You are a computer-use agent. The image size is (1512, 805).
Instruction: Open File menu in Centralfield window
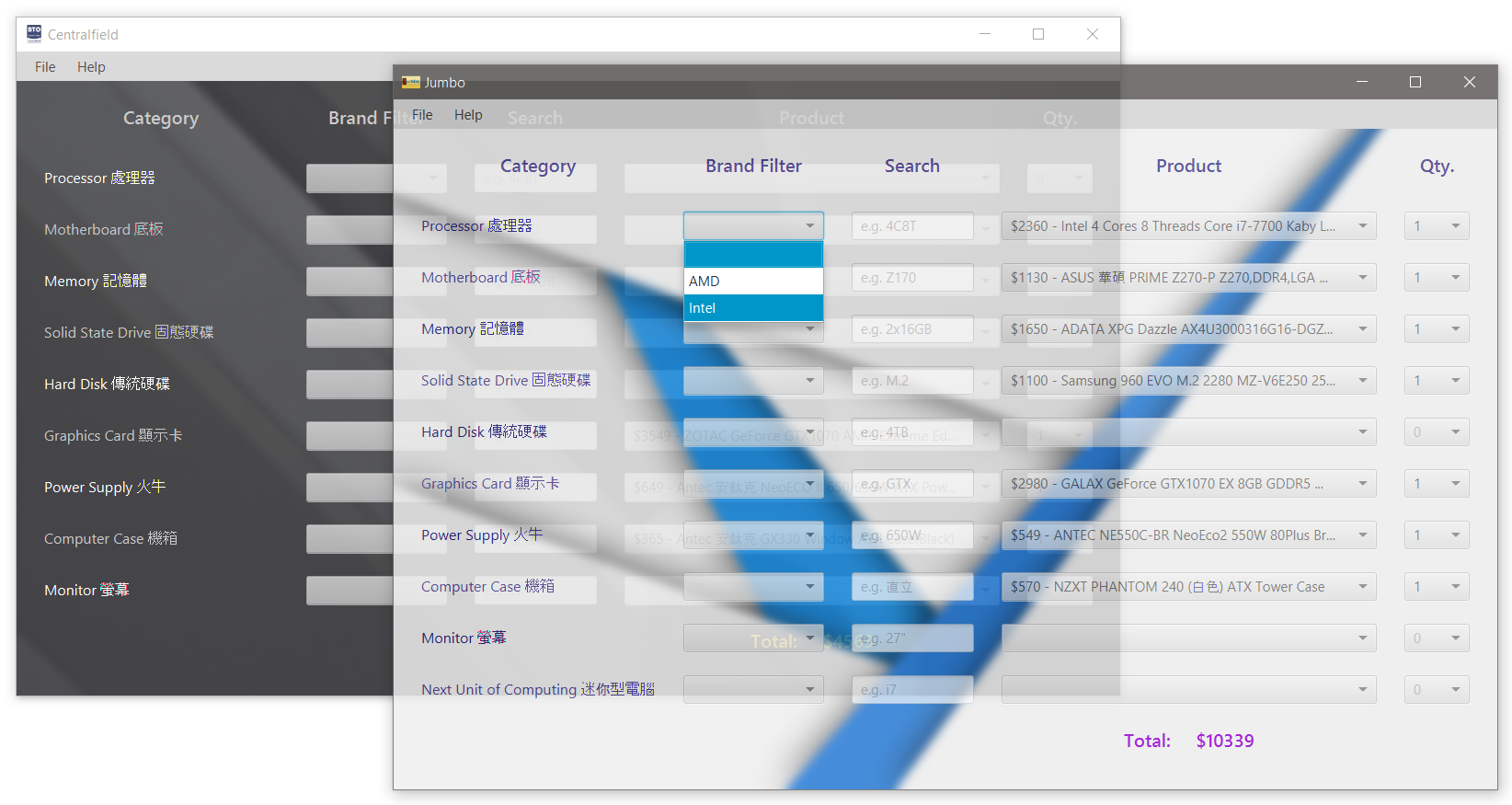[45, 67]
